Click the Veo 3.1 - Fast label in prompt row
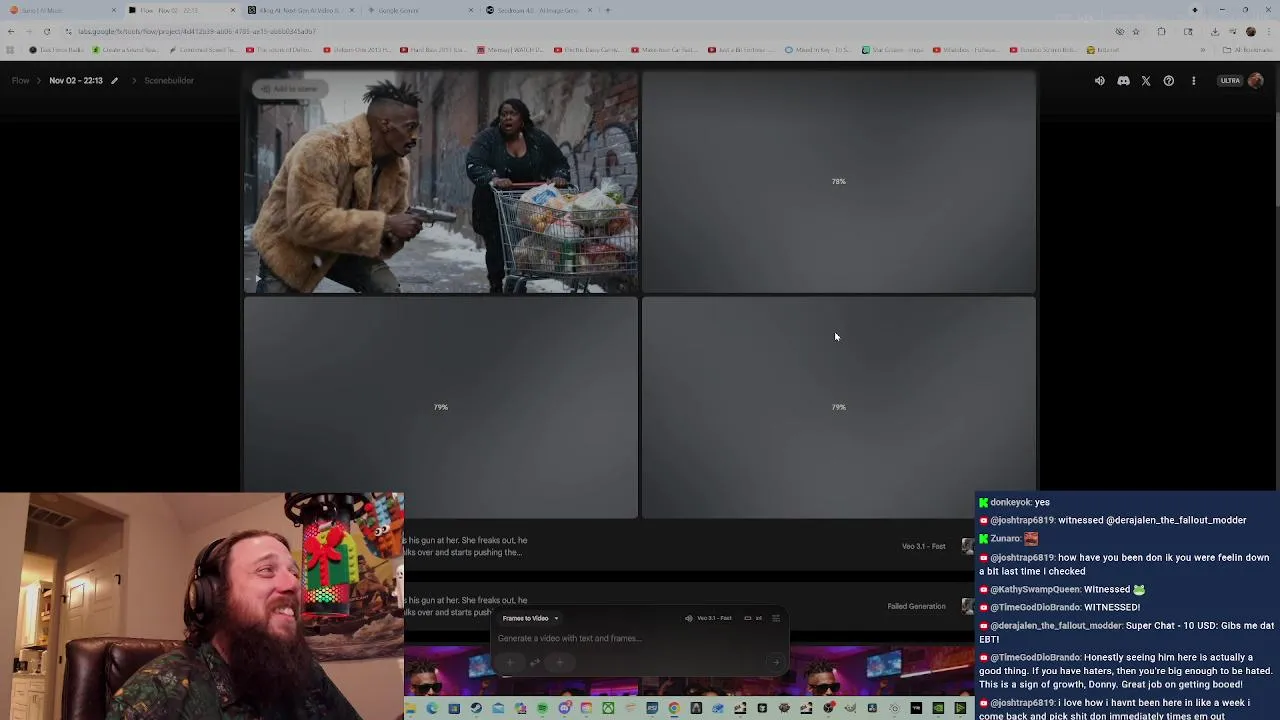Image resolution: width=1280 pixels, height=720 pixels. (x=923, y=546)
